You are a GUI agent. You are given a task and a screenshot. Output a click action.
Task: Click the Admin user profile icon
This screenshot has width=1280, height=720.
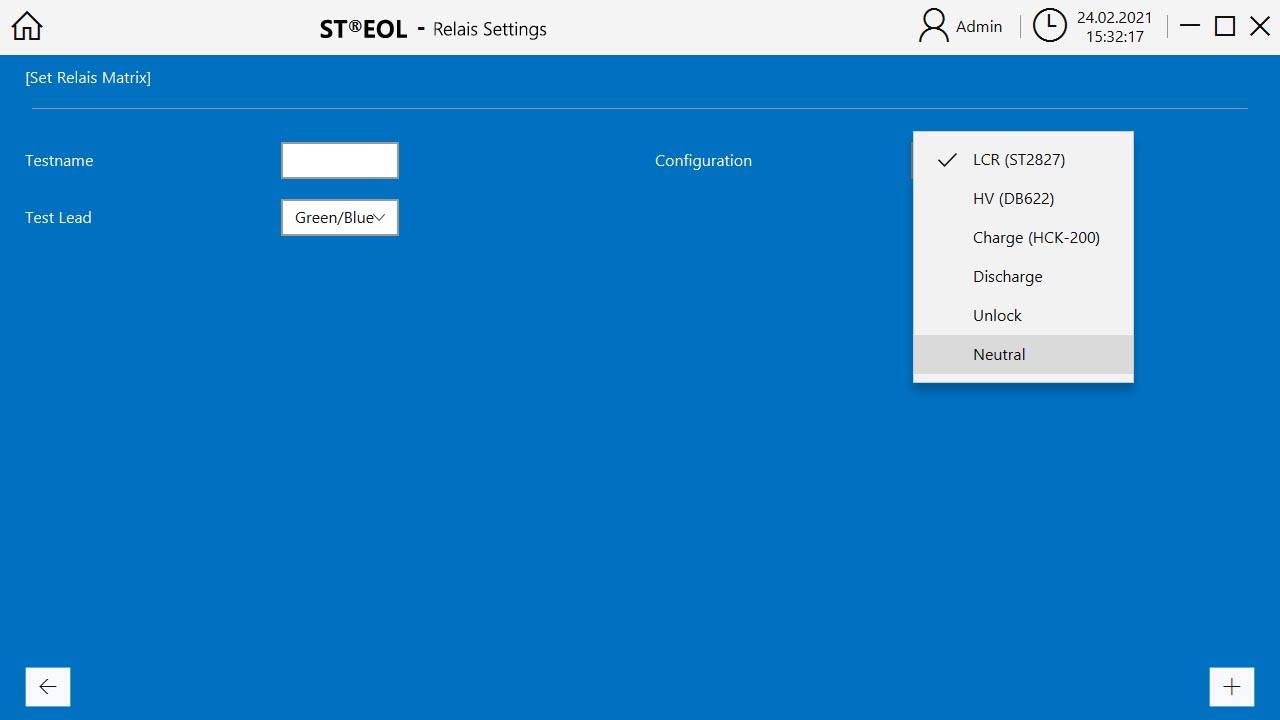[933, 27]
